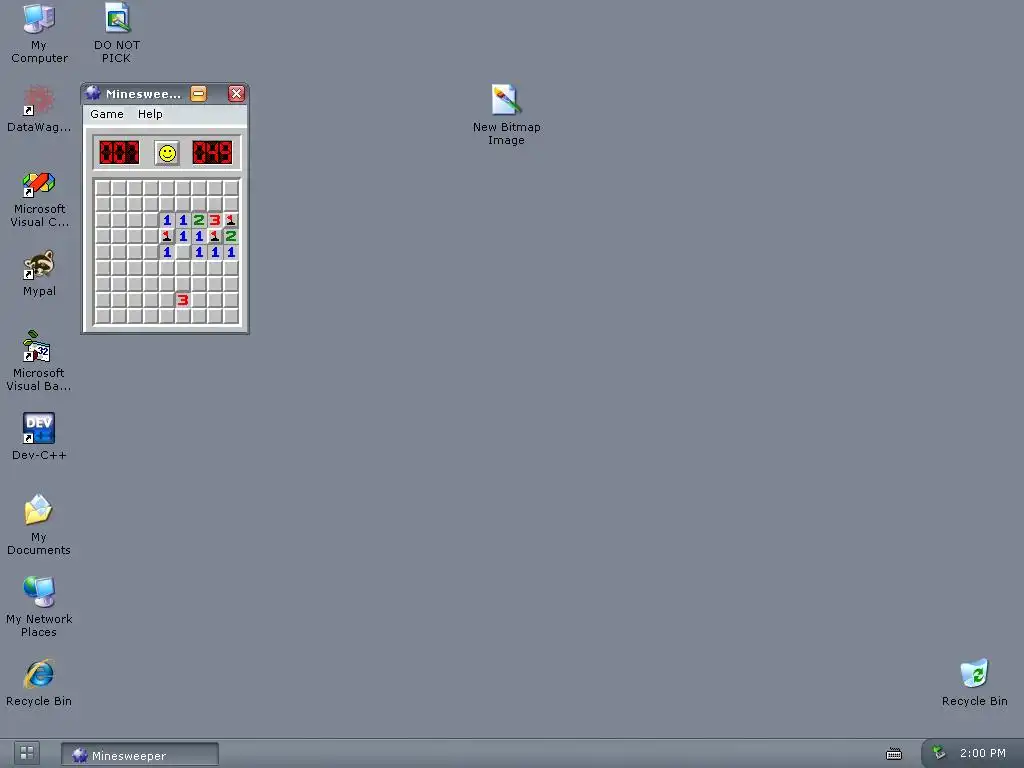Select the DO NOT PICK desktop file
Image resolution: width=1024 pixels, height=768 pixels.
pos(117,33)
